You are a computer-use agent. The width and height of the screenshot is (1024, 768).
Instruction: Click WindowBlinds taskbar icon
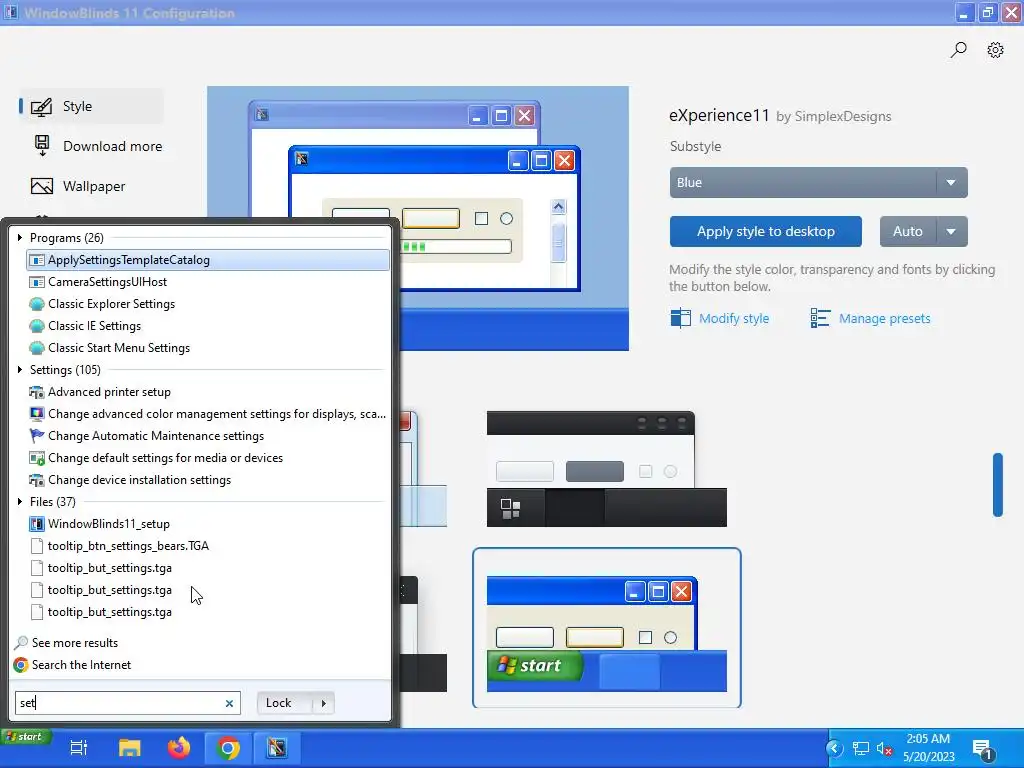[277, 748]
